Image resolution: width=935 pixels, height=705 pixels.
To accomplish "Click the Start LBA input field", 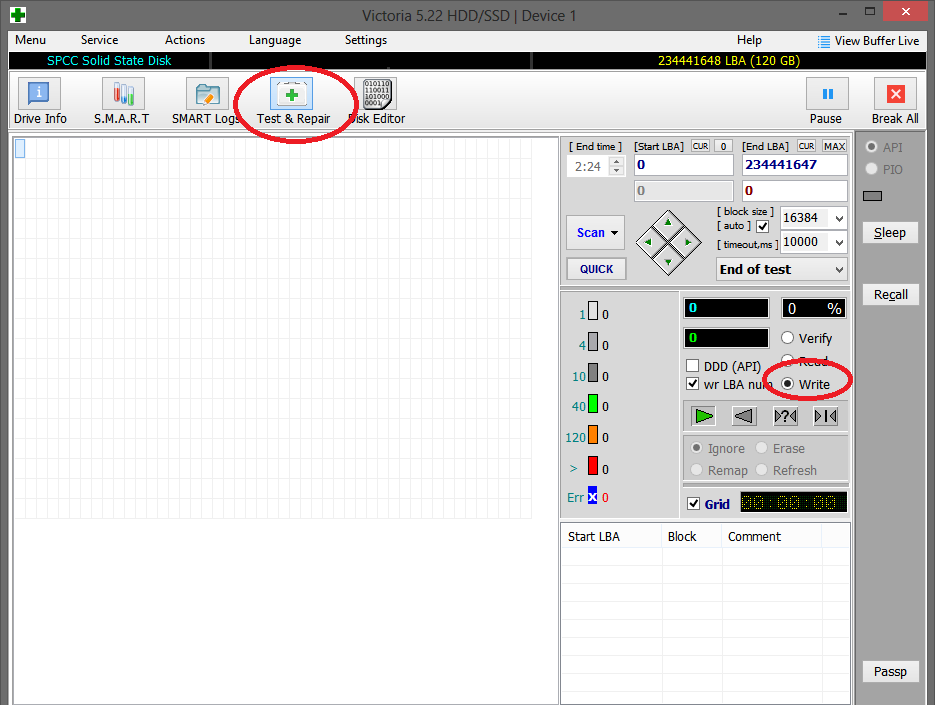I will coord(683,165).
